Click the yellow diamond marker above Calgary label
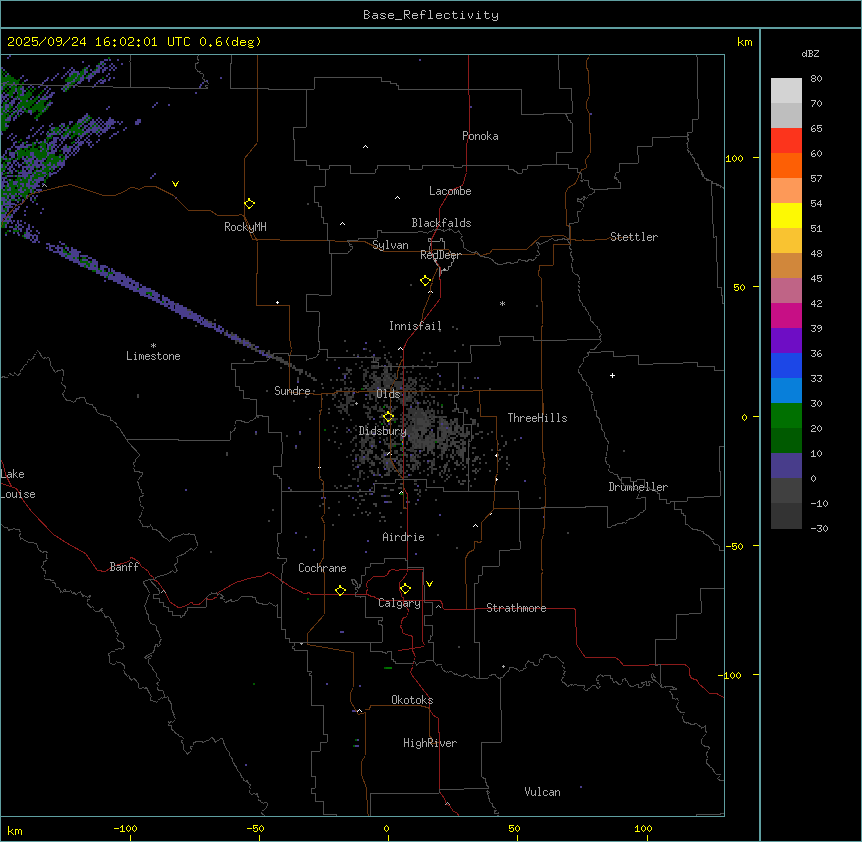 coord(405,589)
